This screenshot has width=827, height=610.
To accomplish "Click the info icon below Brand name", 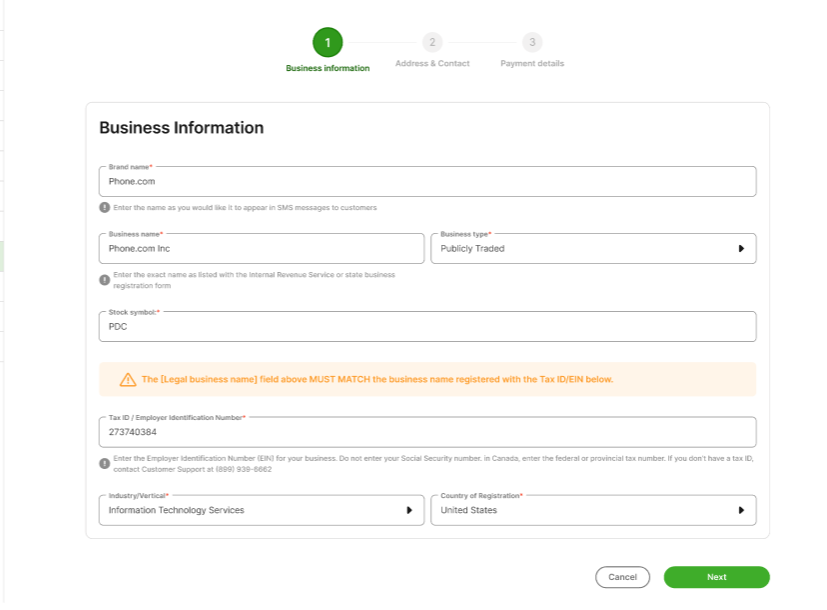I will pyautogui.click(x=104, y=208).
